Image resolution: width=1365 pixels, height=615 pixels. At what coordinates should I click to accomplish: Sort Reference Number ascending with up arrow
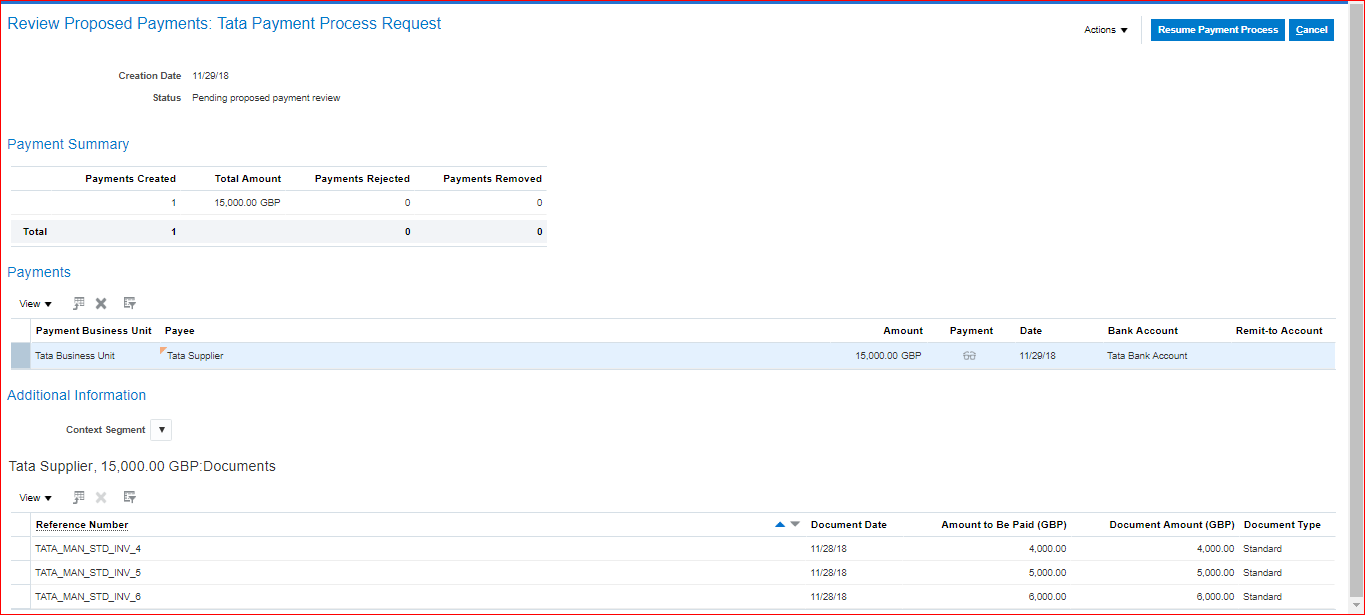(x=780, y=524)
